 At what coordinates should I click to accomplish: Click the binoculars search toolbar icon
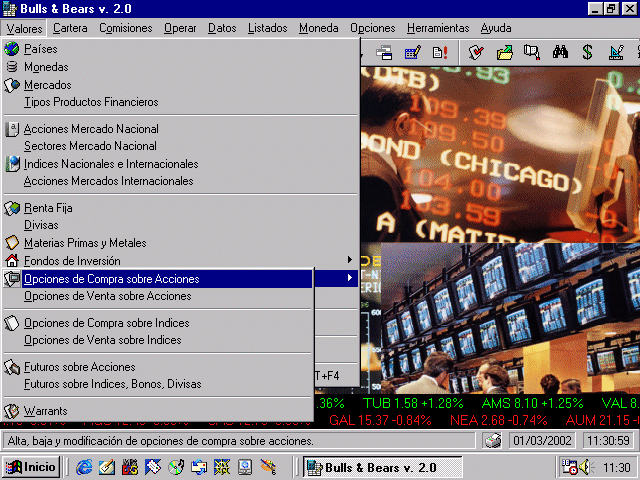click(560, 53)
